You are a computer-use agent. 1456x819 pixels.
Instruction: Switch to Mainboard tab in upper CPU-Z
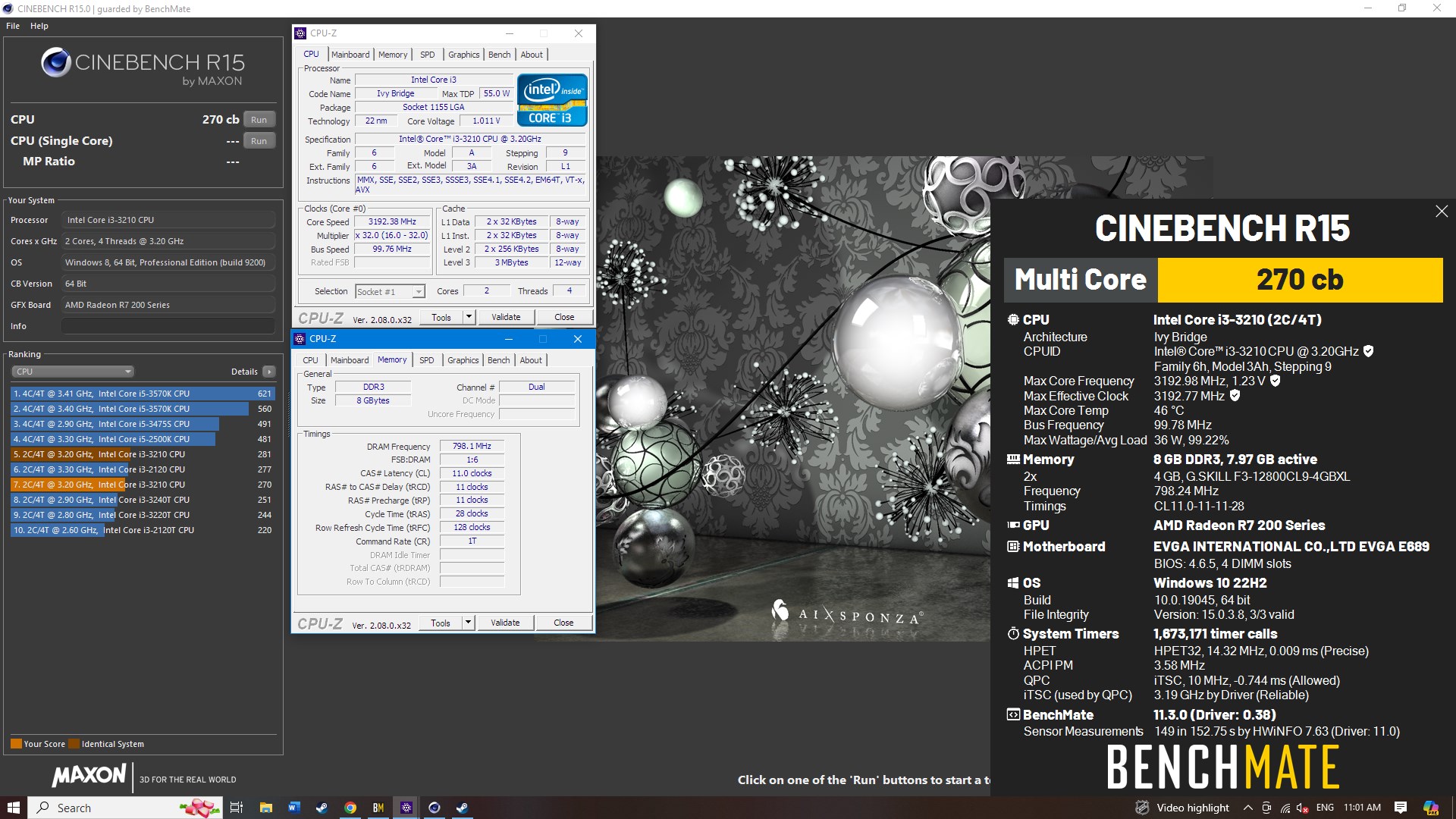[350, 55]
